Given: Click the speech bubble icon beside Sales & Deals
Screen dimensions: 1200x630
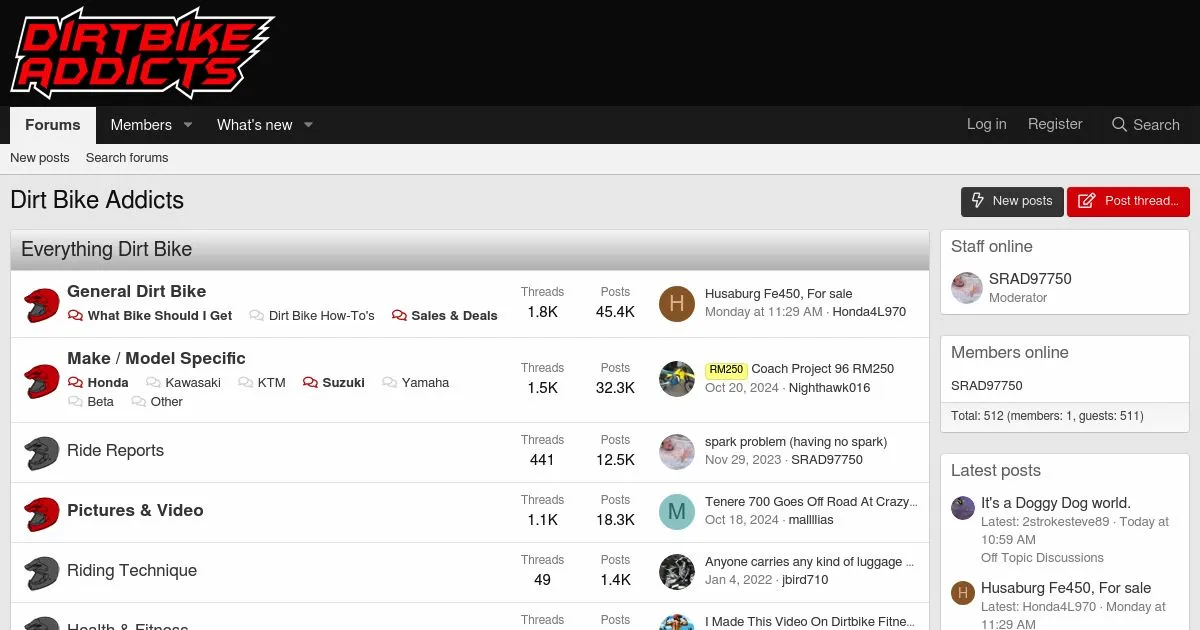Looking at the screenshot, I should click(399, 315).
